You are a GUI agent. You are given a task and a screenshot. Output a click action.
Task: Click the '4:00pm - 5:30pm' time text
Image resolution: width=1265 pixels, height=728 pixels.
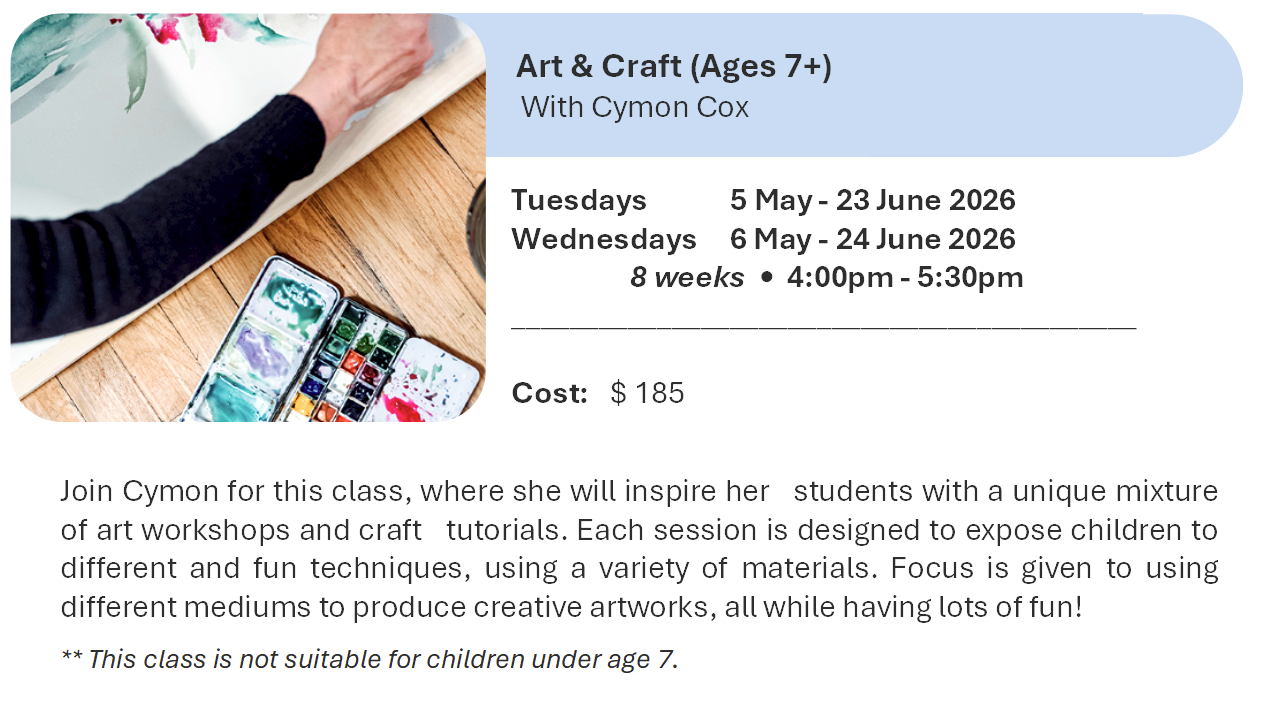click(905, 277)
